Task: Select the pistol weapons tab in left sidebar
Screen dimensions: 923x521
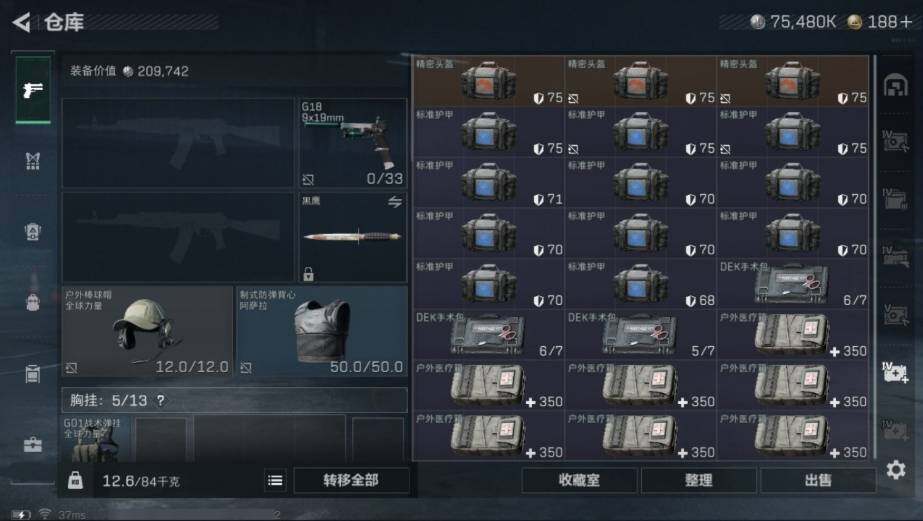Action: tap(33, 90)
